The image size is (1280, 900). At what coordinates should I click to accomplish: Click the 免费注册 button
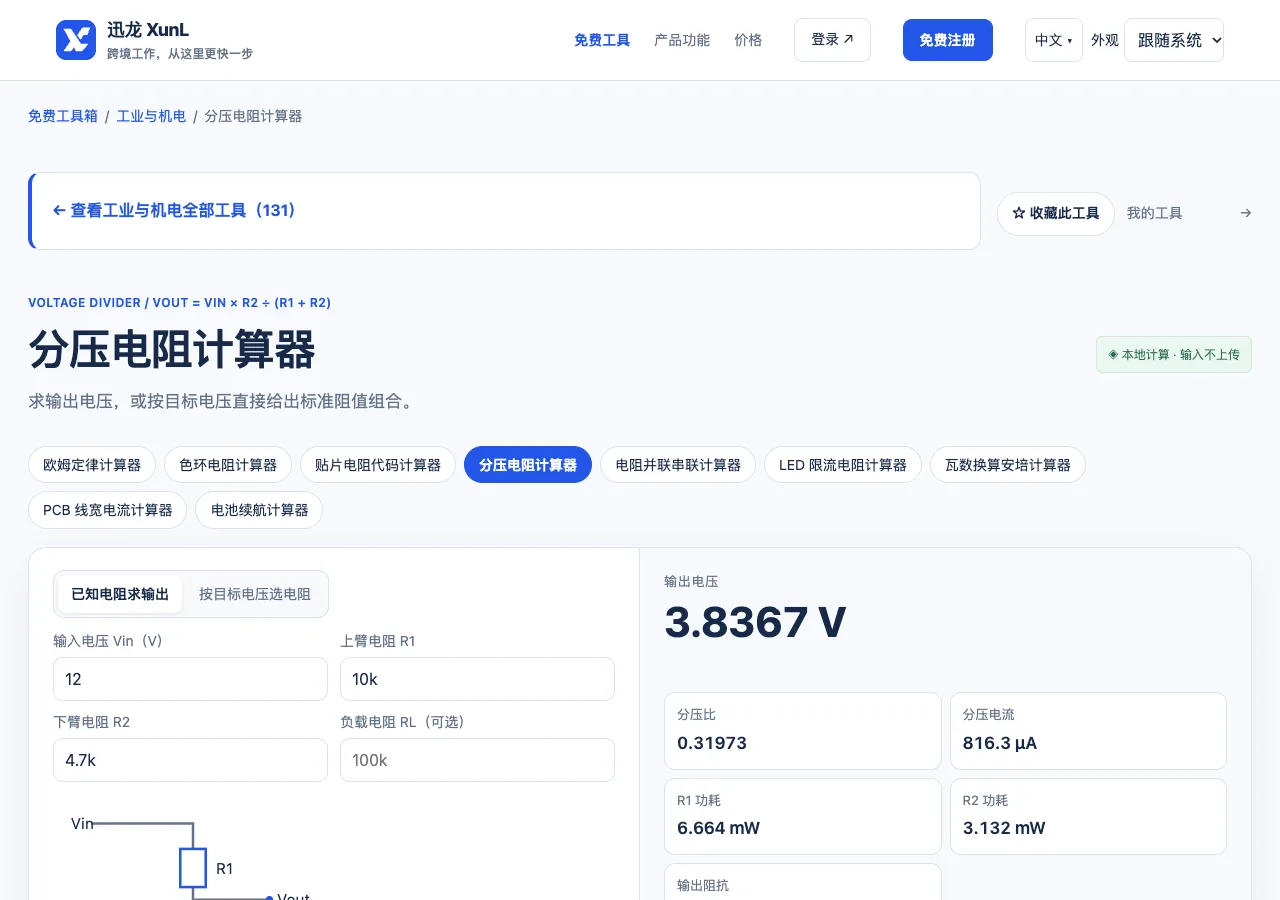[947, 40]
